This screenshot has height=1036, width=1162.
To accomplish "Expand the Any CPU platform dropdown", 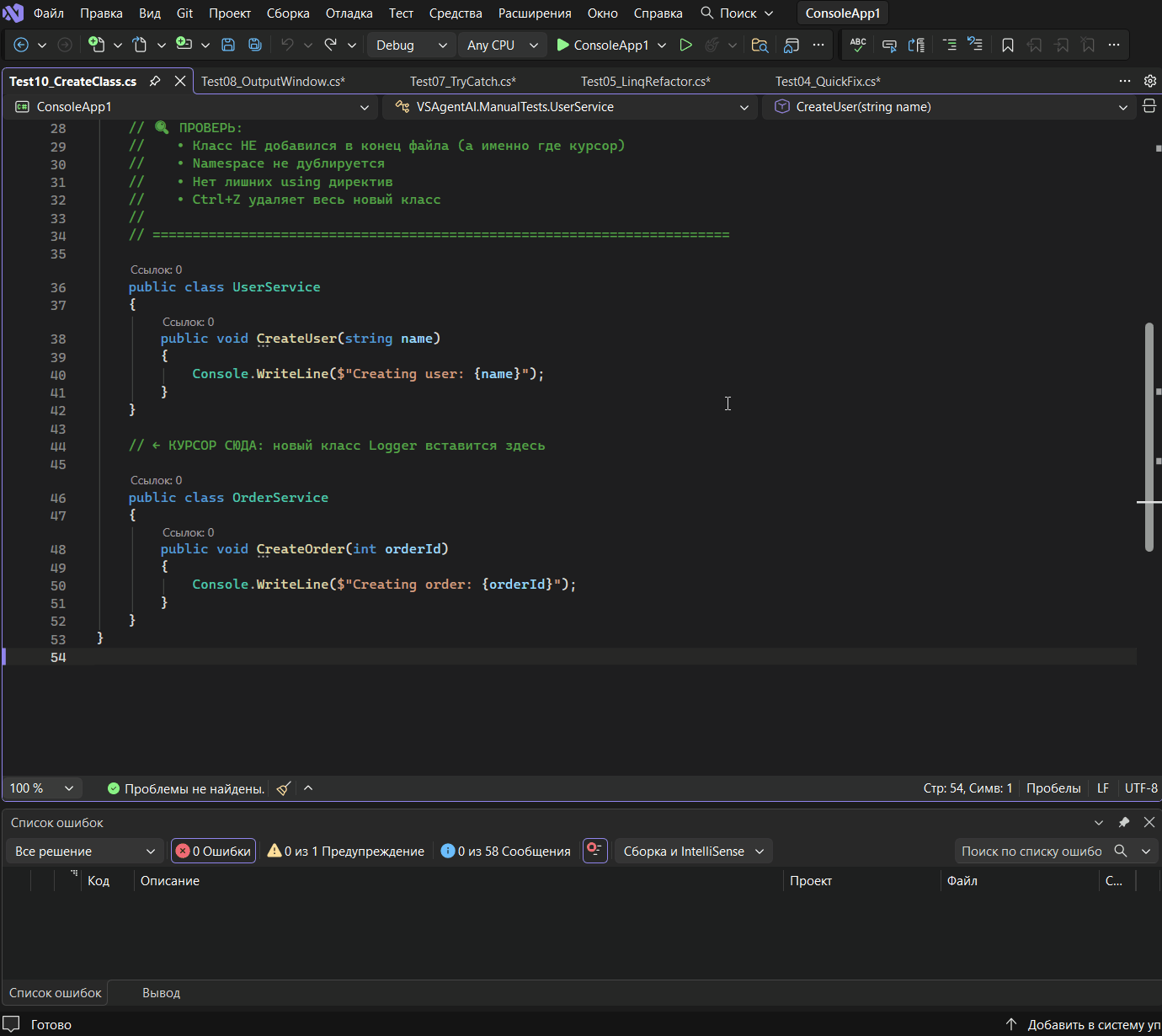I will point(502,45).
